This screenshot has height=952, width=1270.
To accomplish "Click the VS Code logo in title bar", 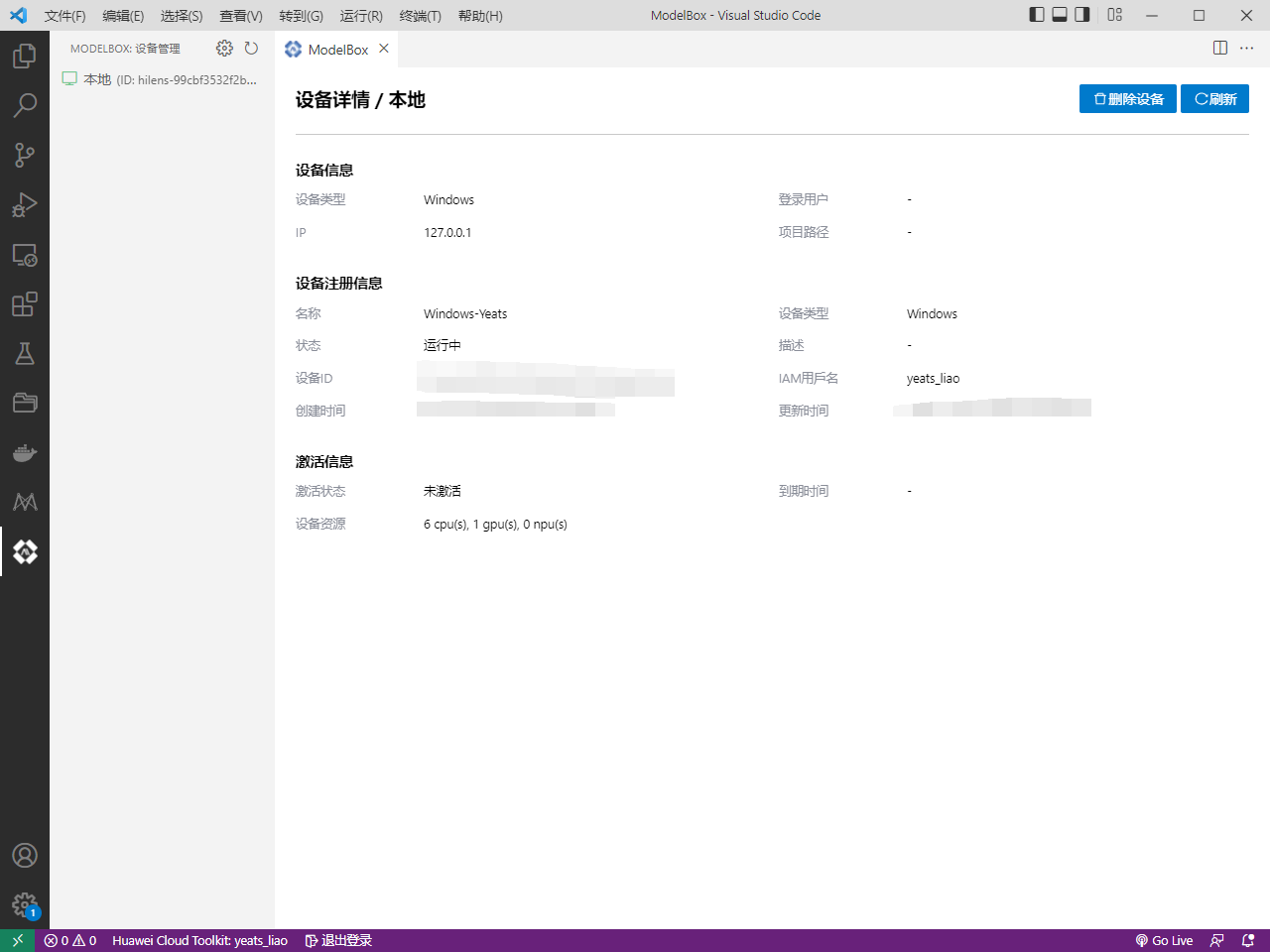I will 18,15.
